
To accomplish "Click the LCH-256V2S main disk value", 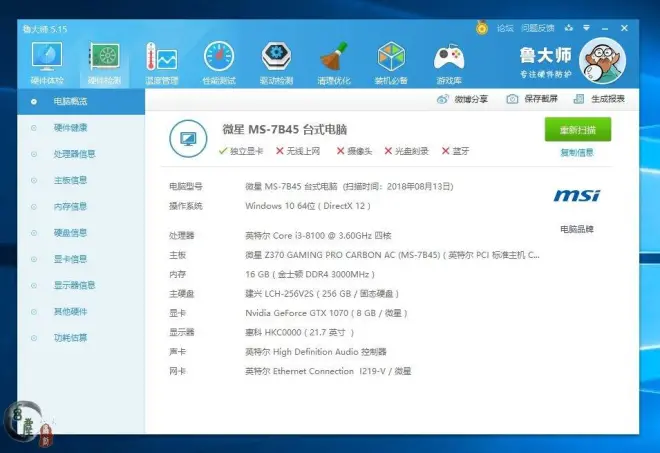I will [322, 294].
